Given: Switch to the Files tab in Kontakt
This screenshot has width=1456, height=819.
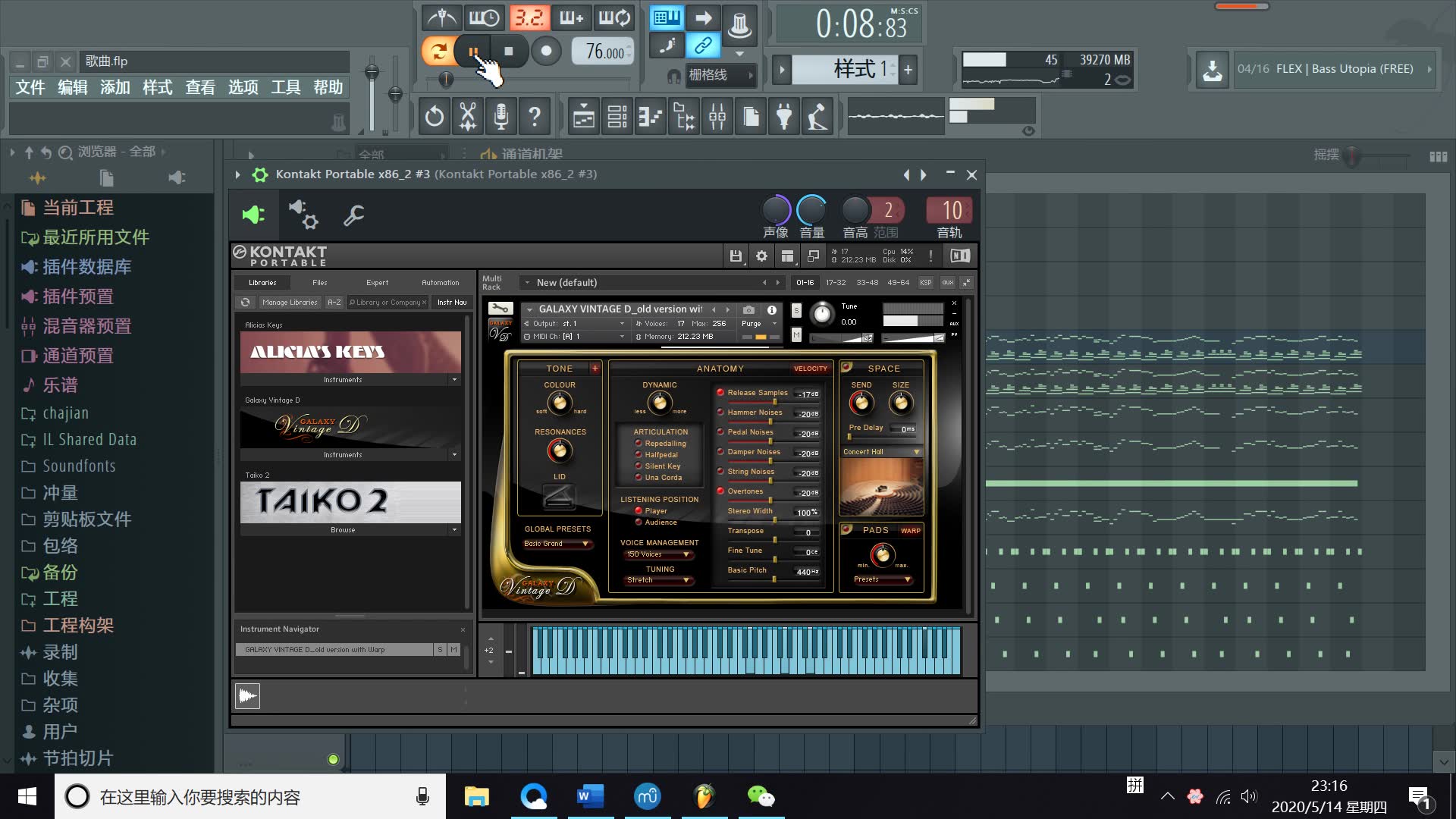Looking at the screenshot, I should (x=319, y=282).
